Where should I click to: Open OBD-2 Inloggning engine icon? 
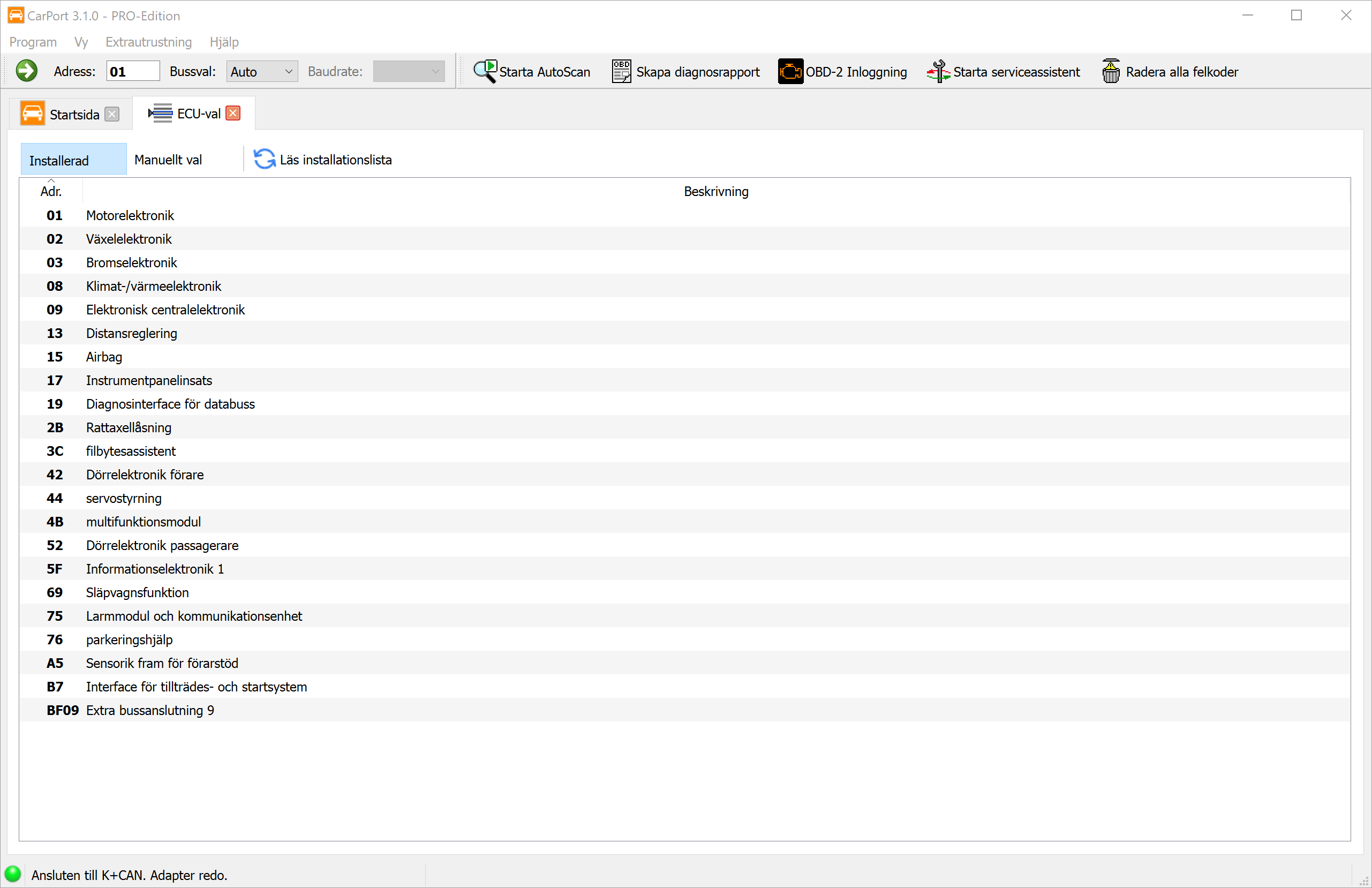[790, 72]
